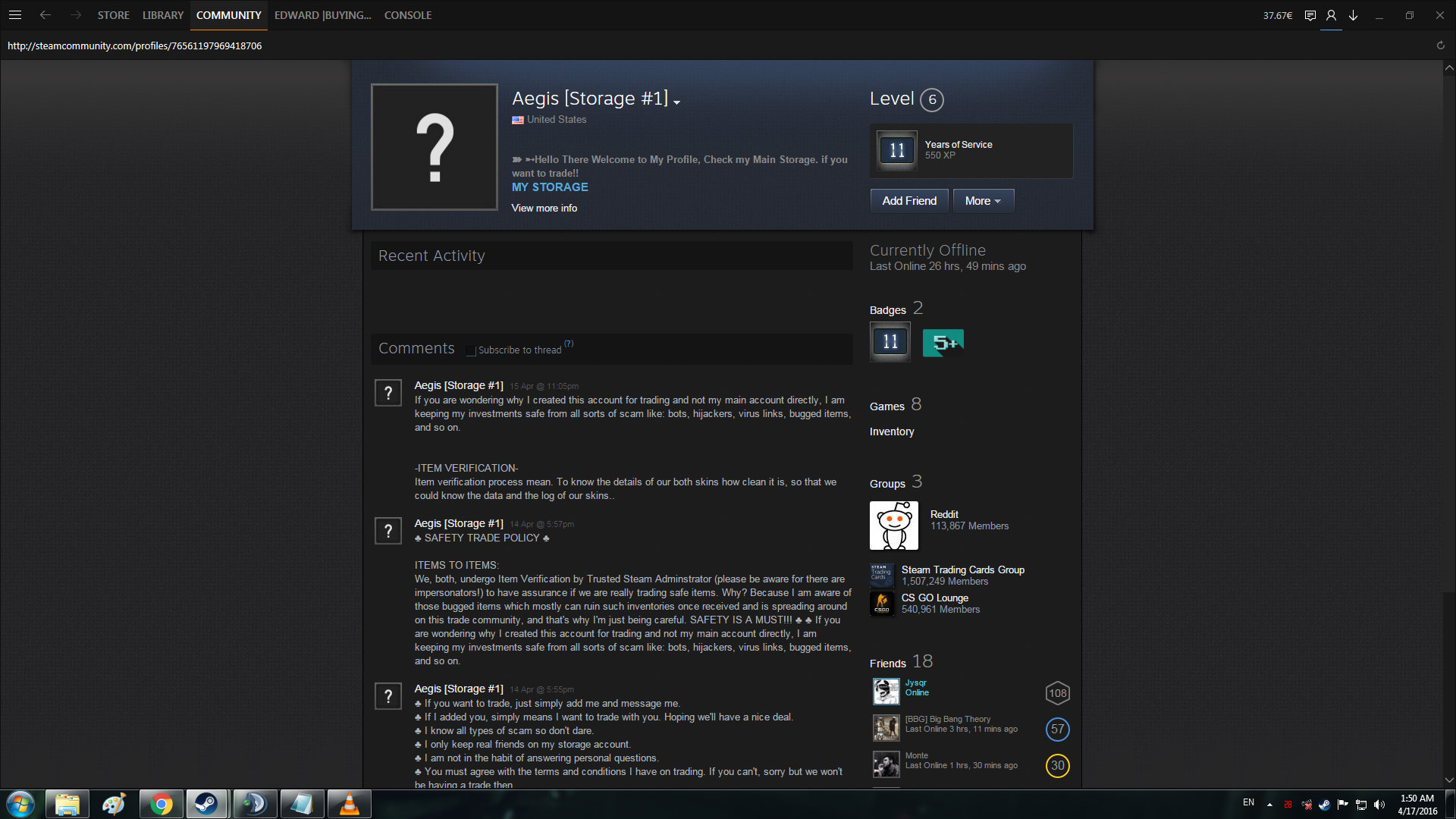Open the Years of Service badge icon
This screenshot has width=1456, height=819.
(897, 150)
